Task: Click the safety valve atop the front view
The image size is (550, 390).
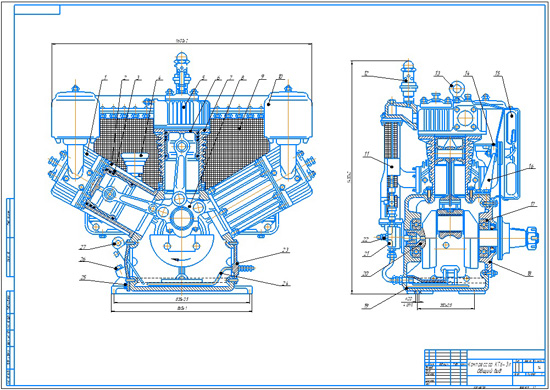Action: click(182, 72)
